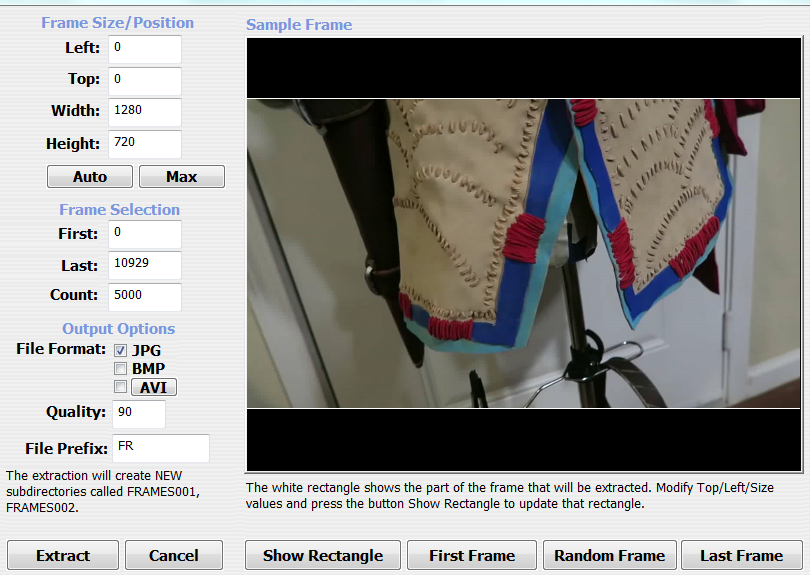Click the Last frame field showing 10929
The width and height of the screenshot is (810, 575).
click(x=144, y=266)
